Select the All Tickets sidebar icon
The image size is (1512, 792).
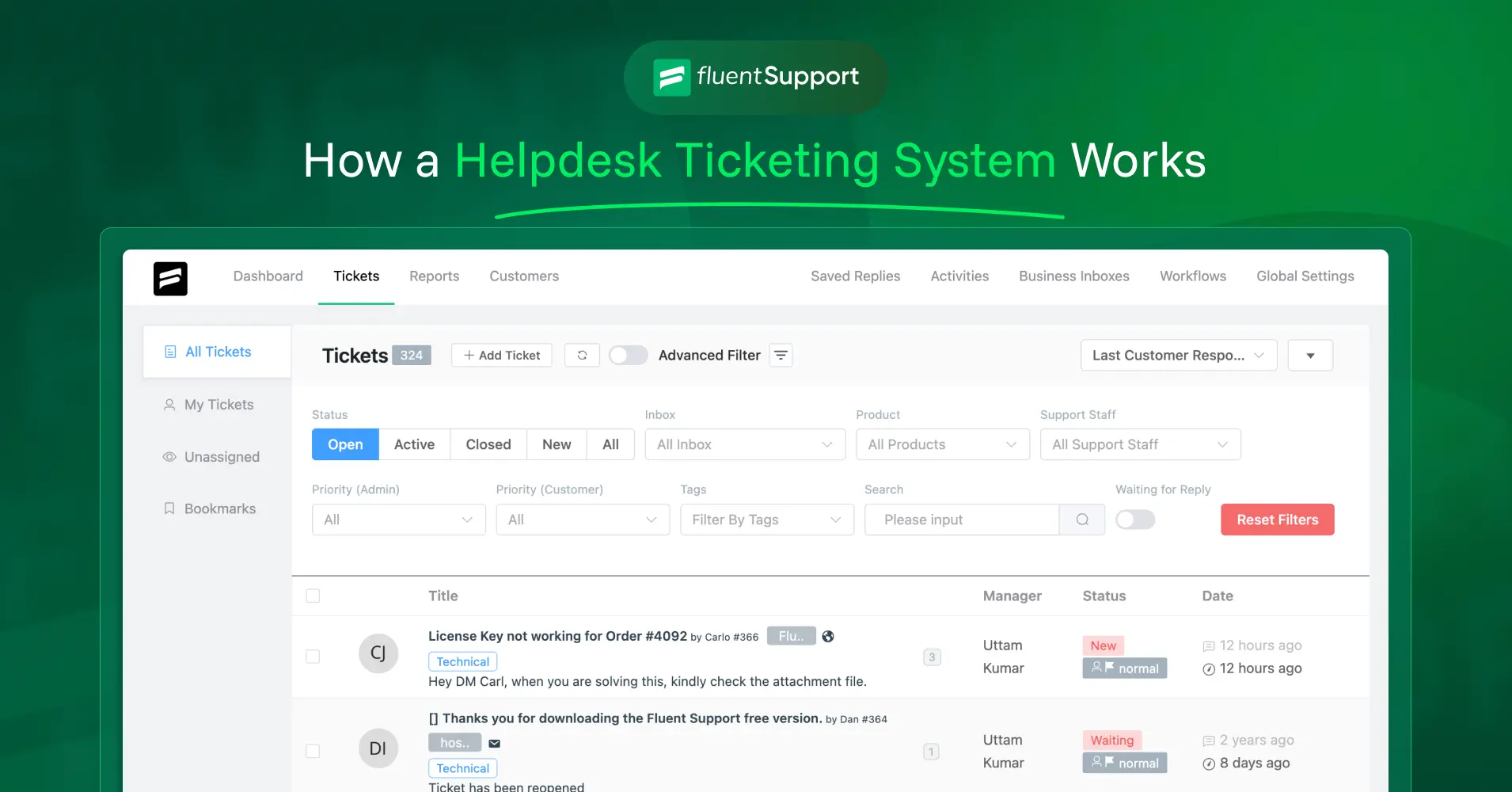click(x=170, y=351)
